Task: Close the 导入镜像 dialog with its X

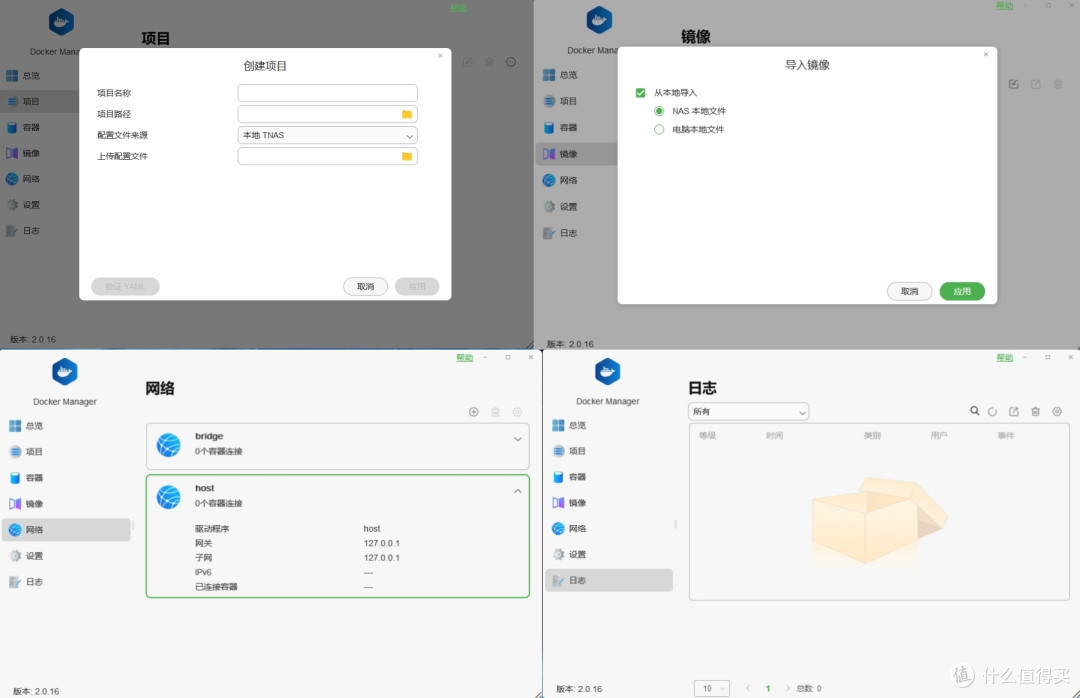Action: coord(986,54)
